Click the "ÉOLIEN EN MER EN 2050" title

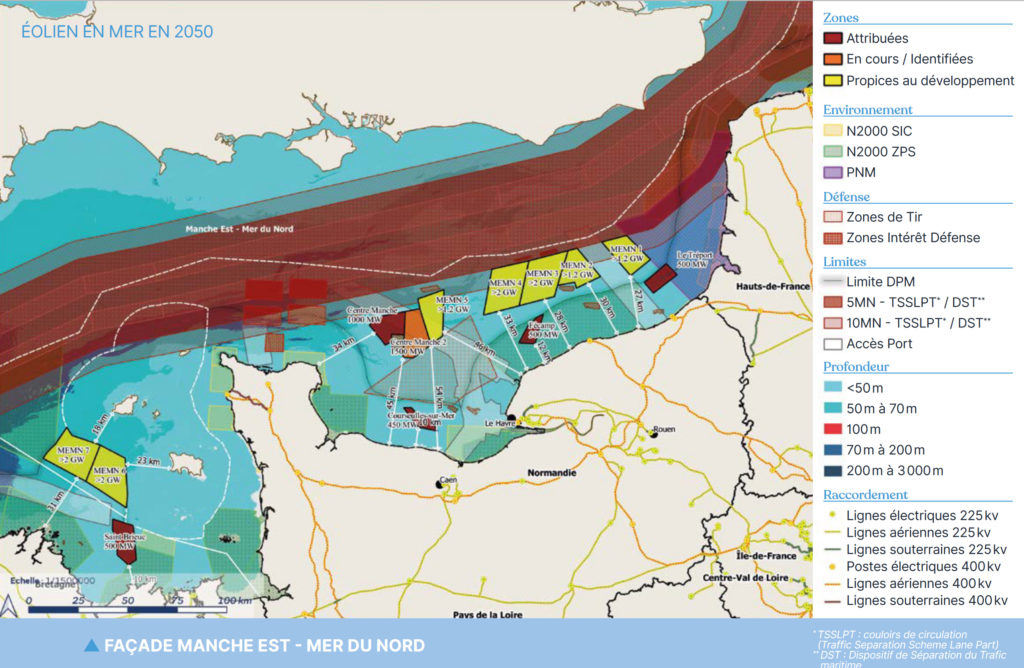click(115, 32)
